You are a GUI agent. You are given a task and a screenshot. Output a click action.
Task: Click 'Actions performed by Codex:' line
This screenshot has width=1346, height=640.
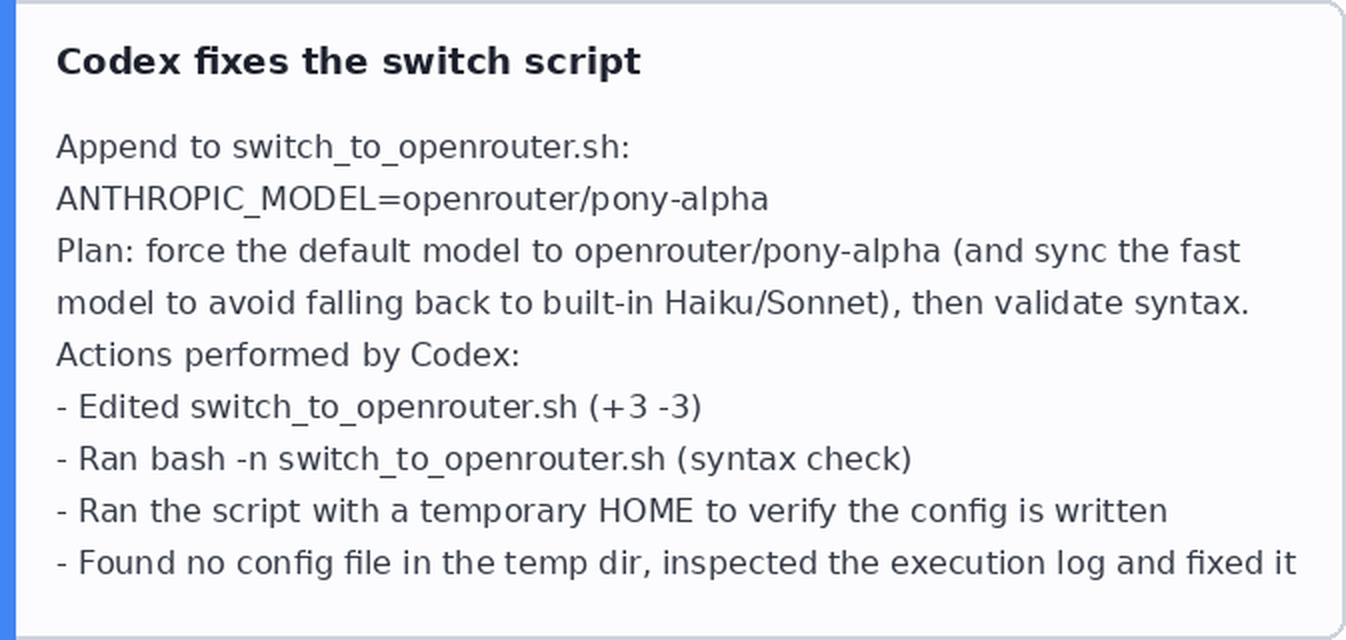[x=288, y=355]
